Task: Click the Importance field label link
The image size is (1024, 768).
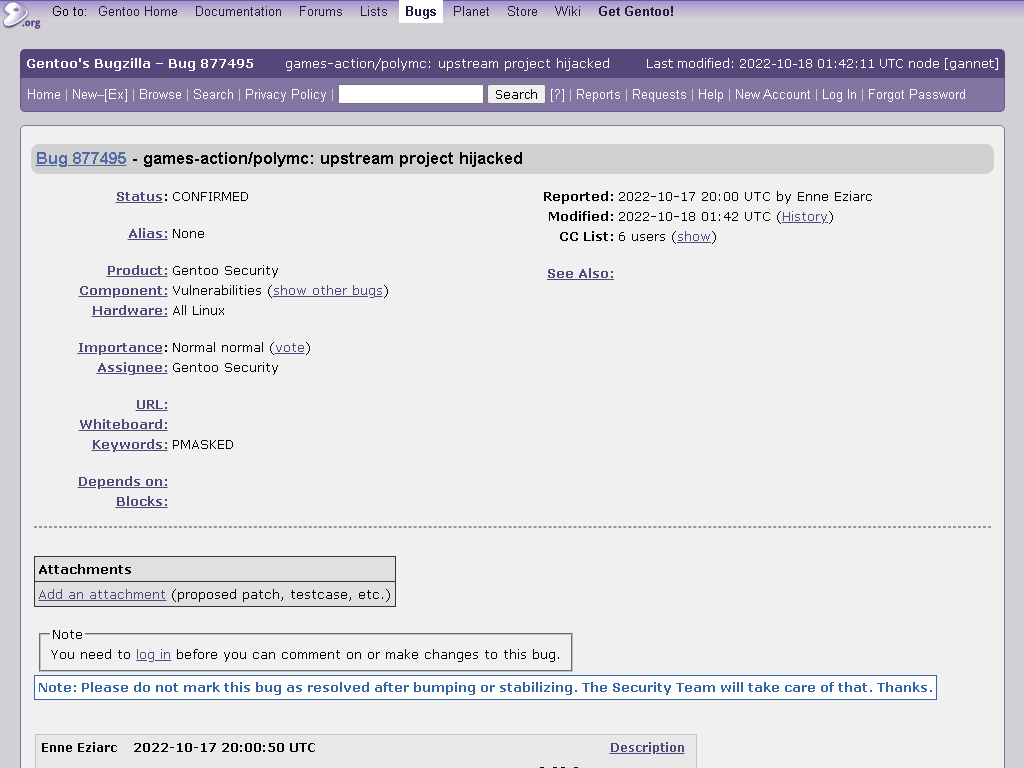Action: tap(120, 347)
